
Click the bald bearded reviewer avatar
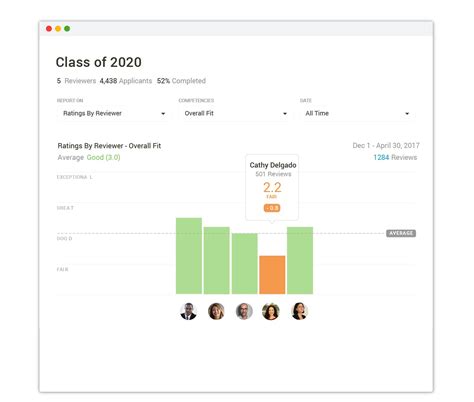coord(244,311)
